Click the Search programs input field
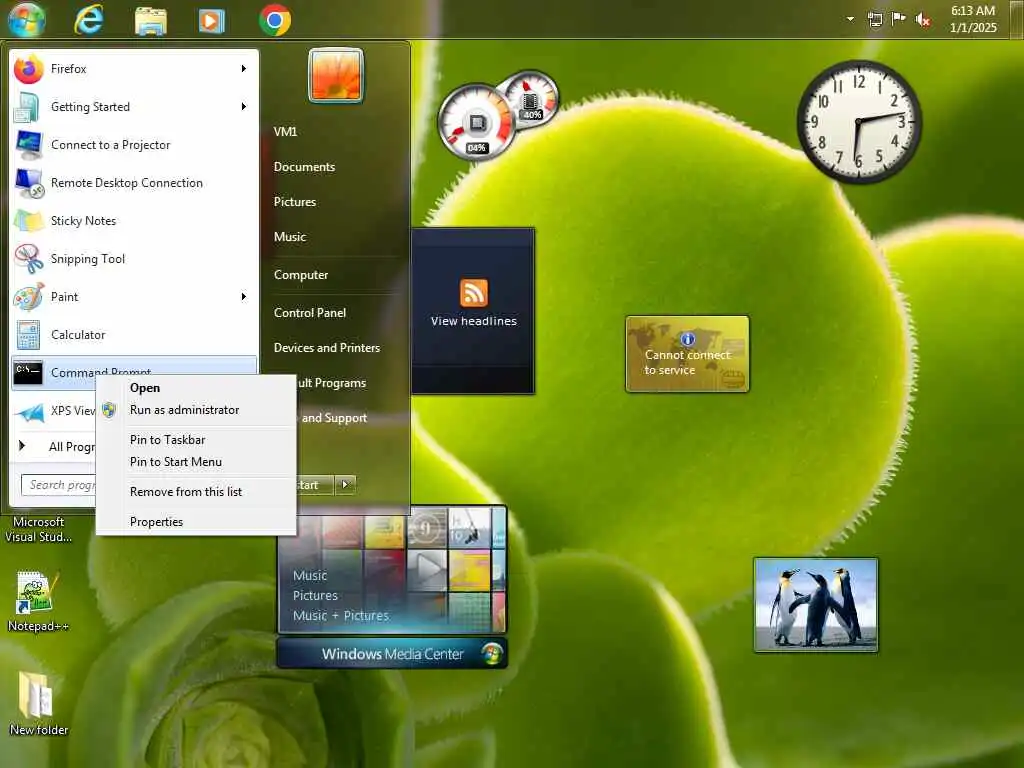This screenshot has height=768, width=1024. click(59, 485)
